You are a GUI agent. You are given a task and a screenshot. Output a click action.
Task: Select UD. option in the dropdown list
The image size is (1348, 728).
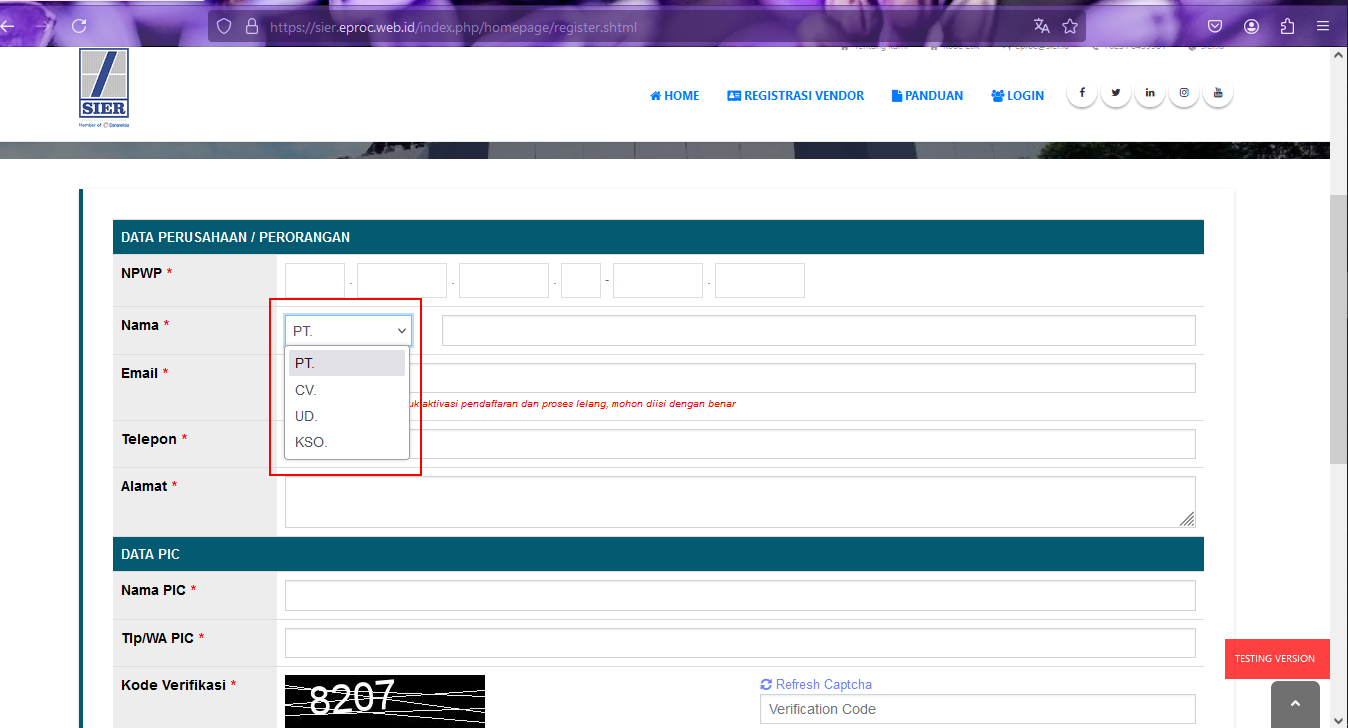click(x=347, y=416)
